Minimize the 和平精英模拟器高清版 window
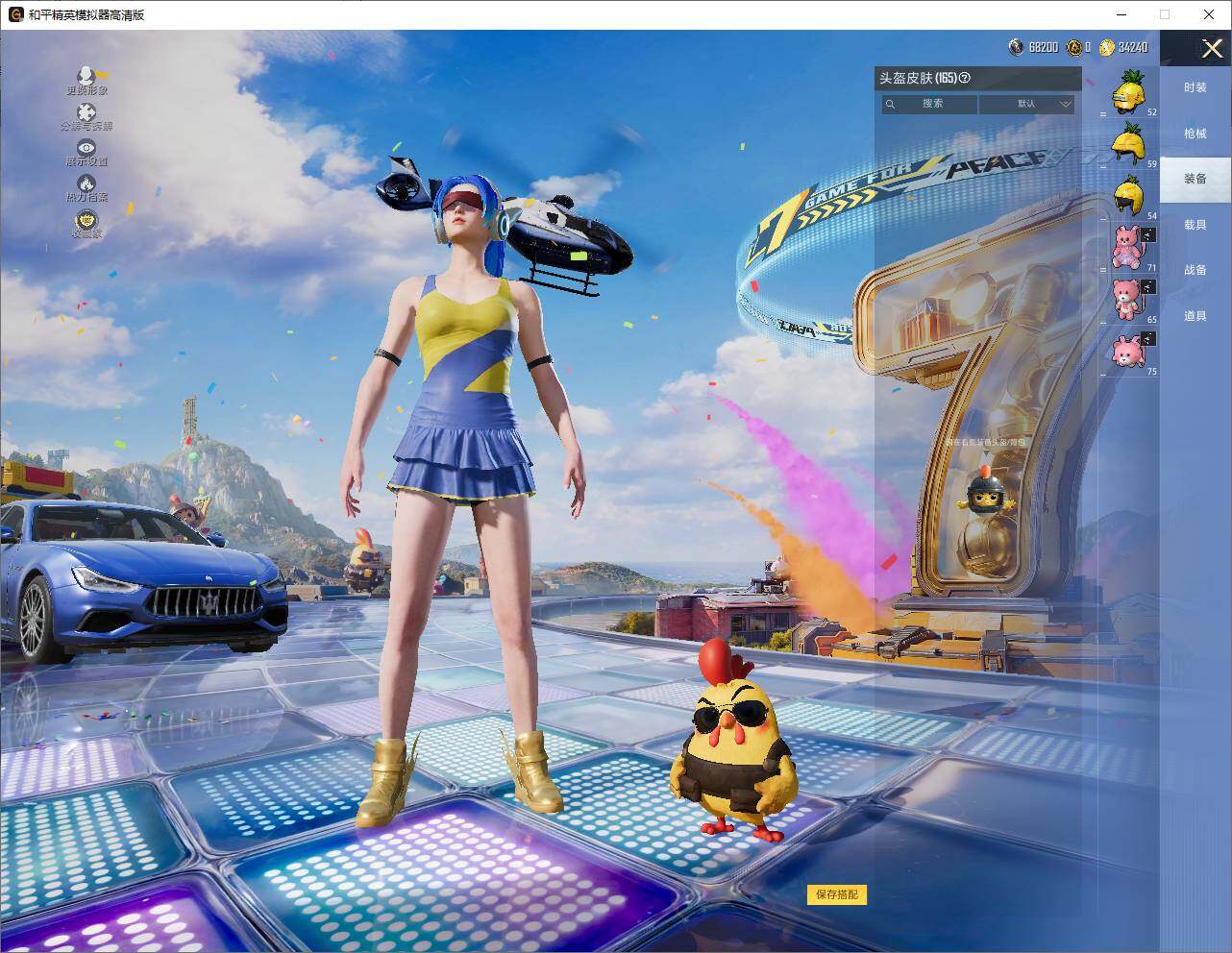Image resolution: width=1232 pixels, height=953 pixels. coord(1121,14)
